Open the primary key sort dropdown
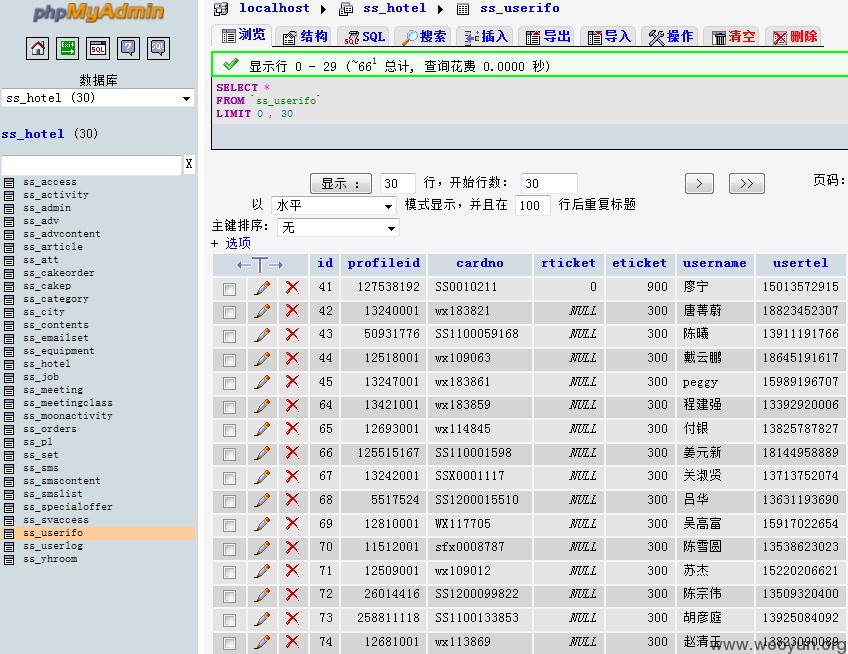The width and height of the screenshot is (848, 654). [x=339, y=228]
